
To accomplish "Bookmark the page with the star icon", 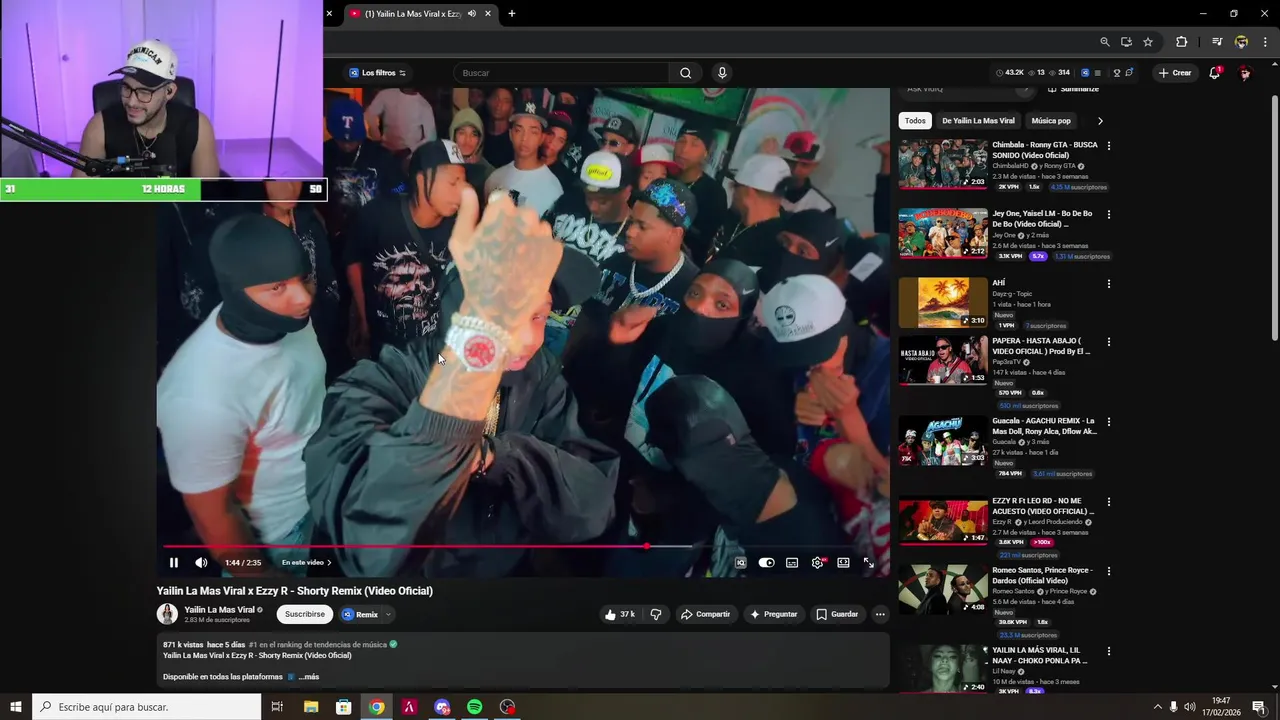I will coord(1148,42).
